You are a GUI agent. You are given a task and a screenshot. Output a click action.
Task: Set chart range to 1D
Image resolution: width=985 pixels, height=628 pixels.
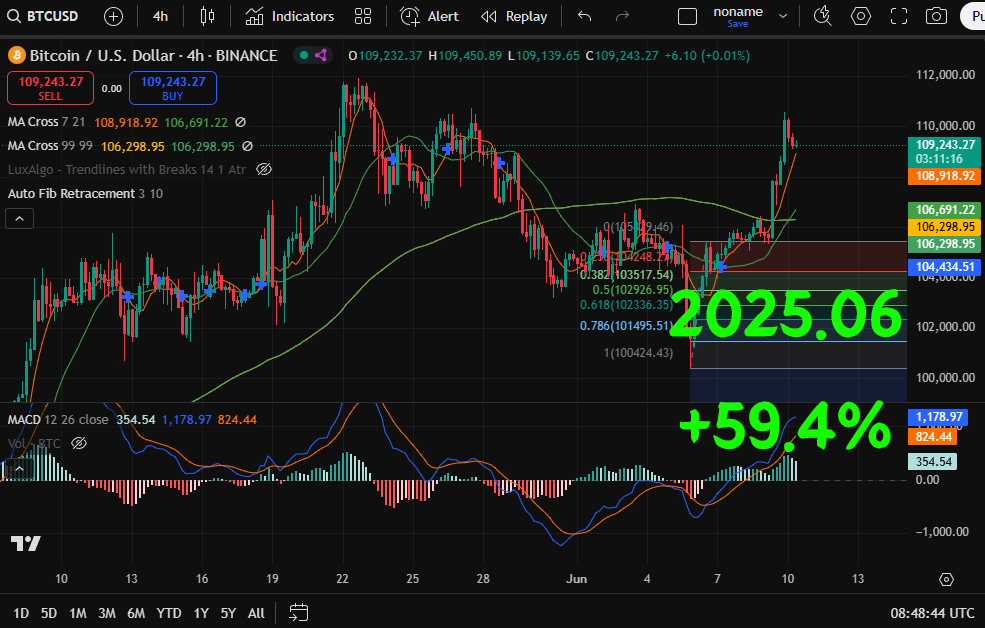point(21,613)
